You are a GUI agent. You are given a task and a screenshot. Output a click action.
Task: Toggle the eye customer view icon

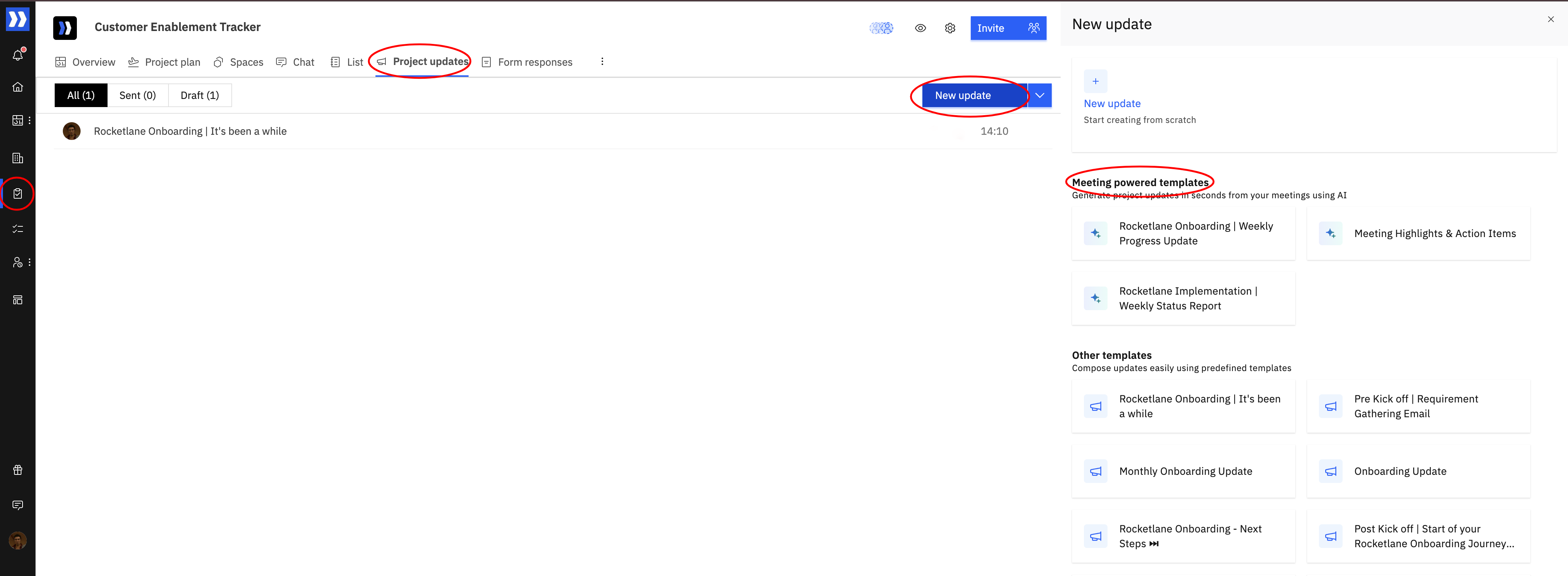tap(920, 28)
